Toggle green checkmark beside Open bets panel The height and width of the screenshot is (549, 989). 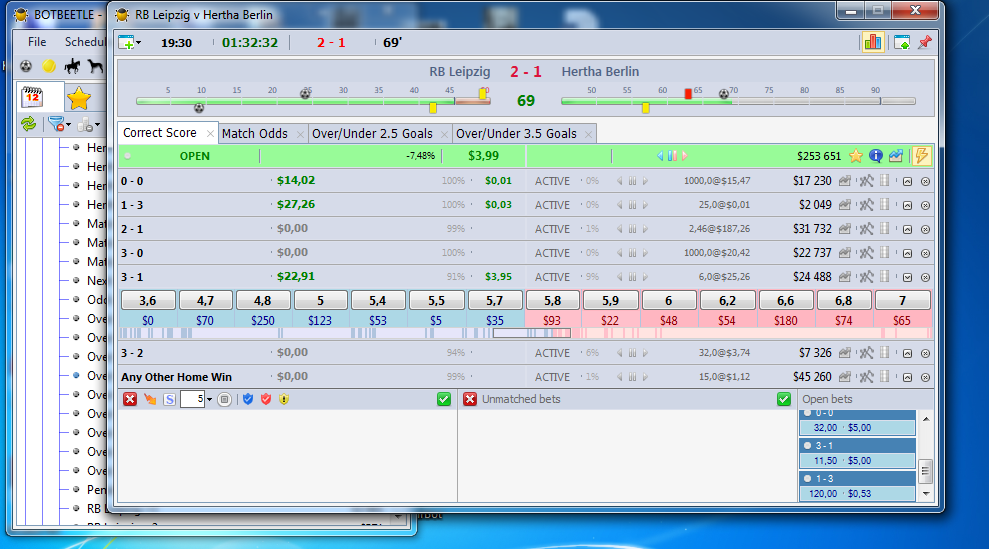(784, 399)
